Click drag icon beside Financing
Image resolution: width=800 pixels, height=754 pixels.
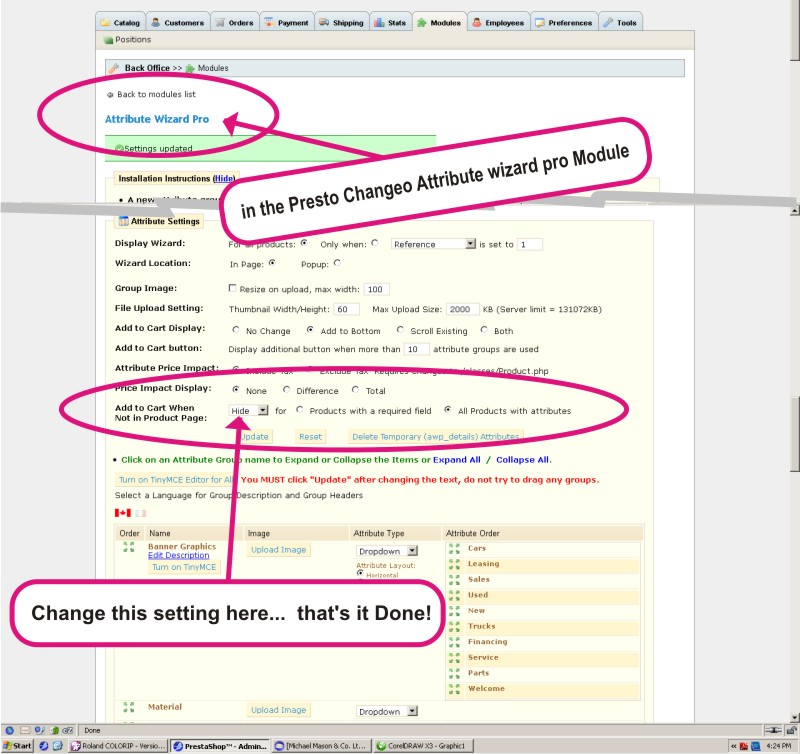pos(454,642)
